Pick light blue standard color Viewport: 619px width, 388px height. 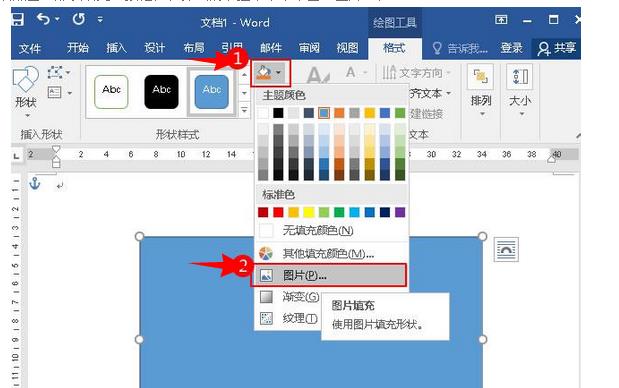click(355, 212)
